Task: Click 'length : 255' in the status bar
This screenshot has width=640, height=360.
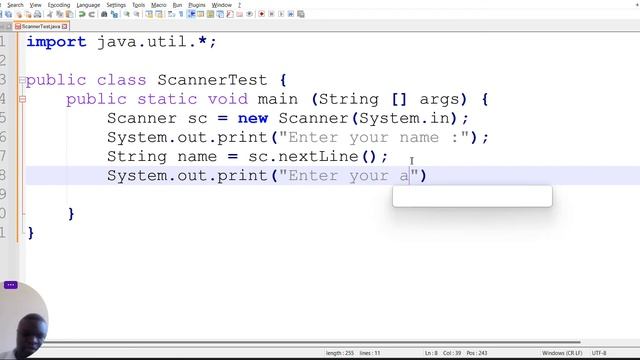Action: [340, 353]
